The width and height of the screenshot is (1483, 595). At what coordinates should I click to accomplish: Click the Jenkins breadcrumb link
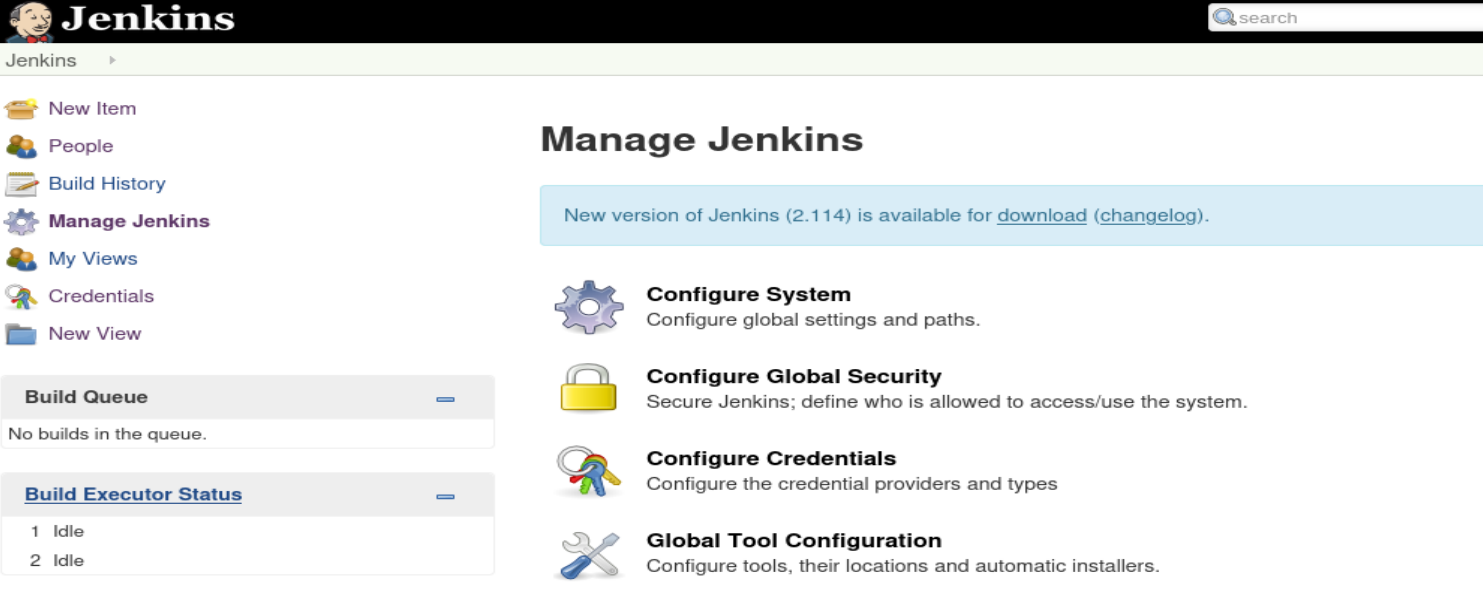point(41,60)
